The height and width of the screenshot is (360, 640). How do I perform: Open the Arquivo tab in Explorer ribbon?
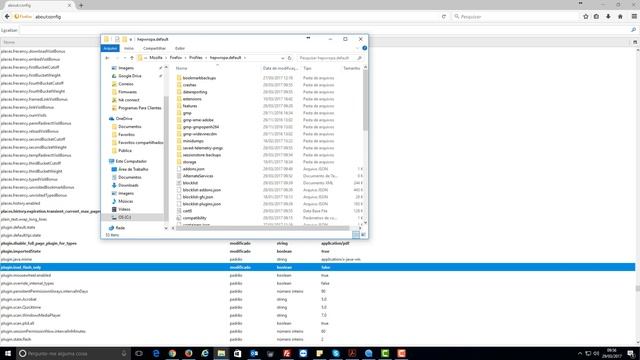click(110, 48)
